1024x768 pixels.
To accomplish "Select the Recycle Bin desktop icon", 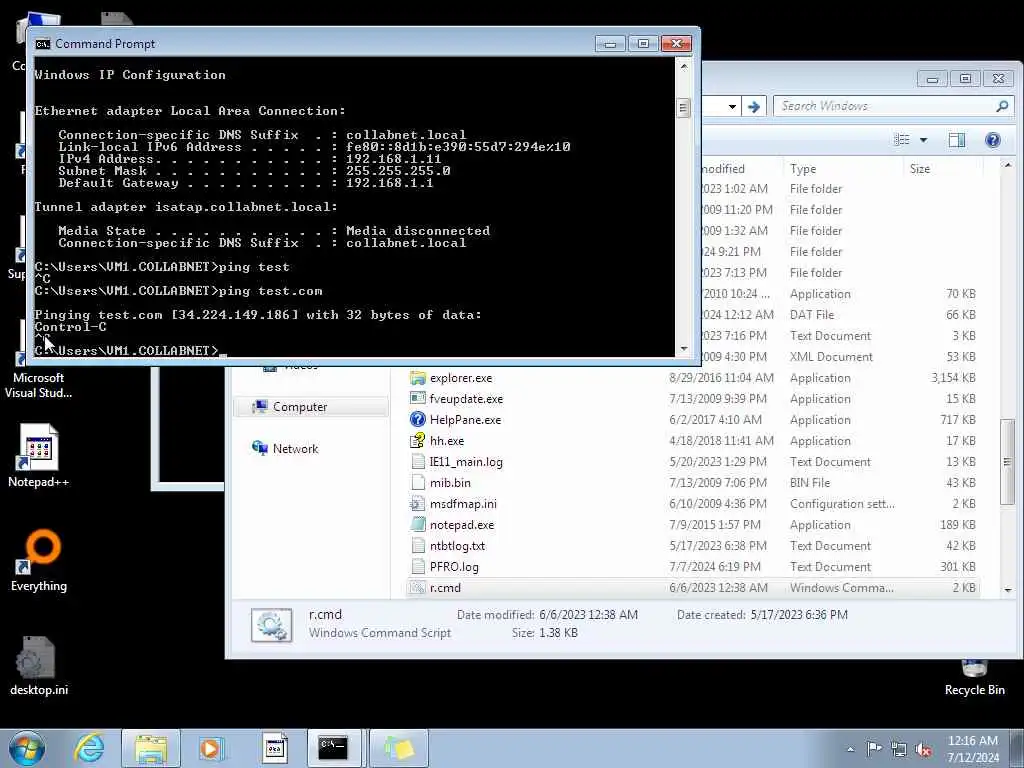I will pyautogui.click(x=974, y=679).
